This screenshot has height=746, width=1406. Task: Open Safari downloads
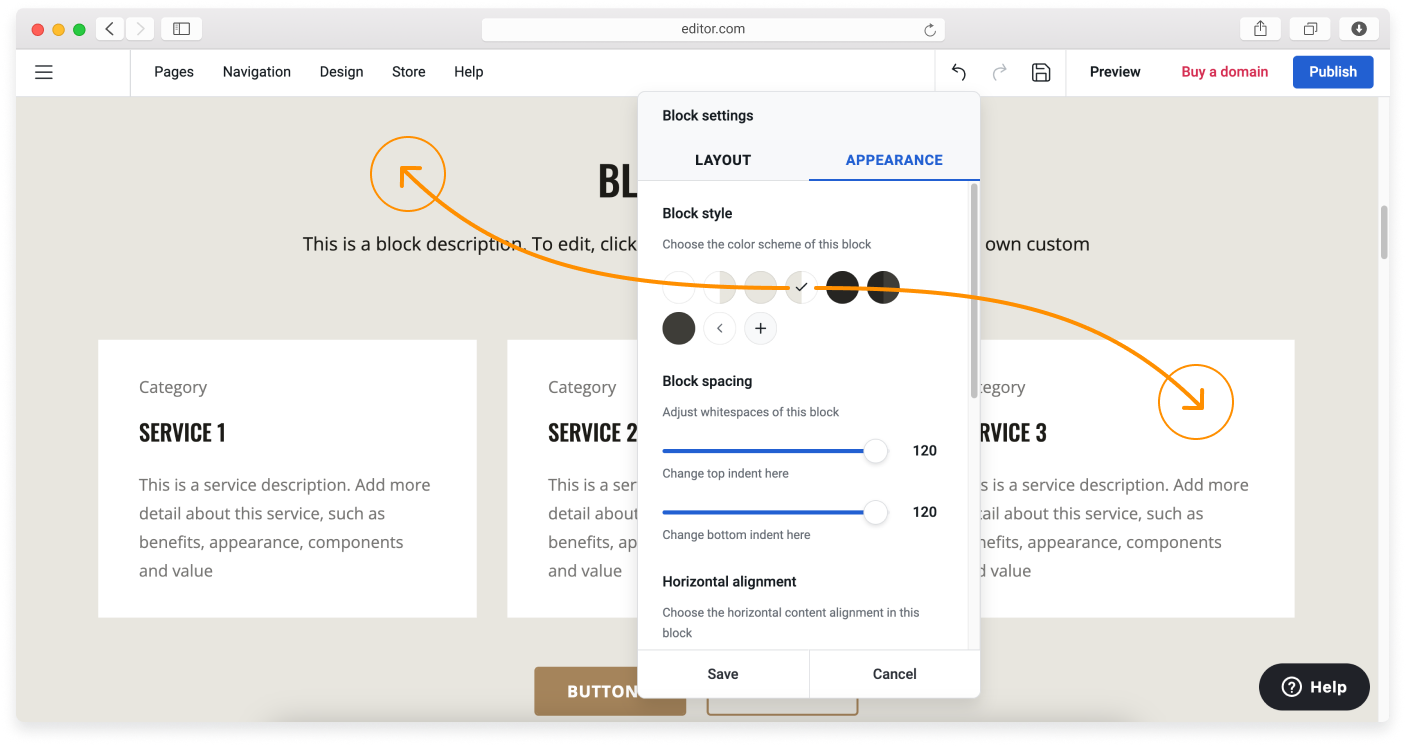(1359, 29)
